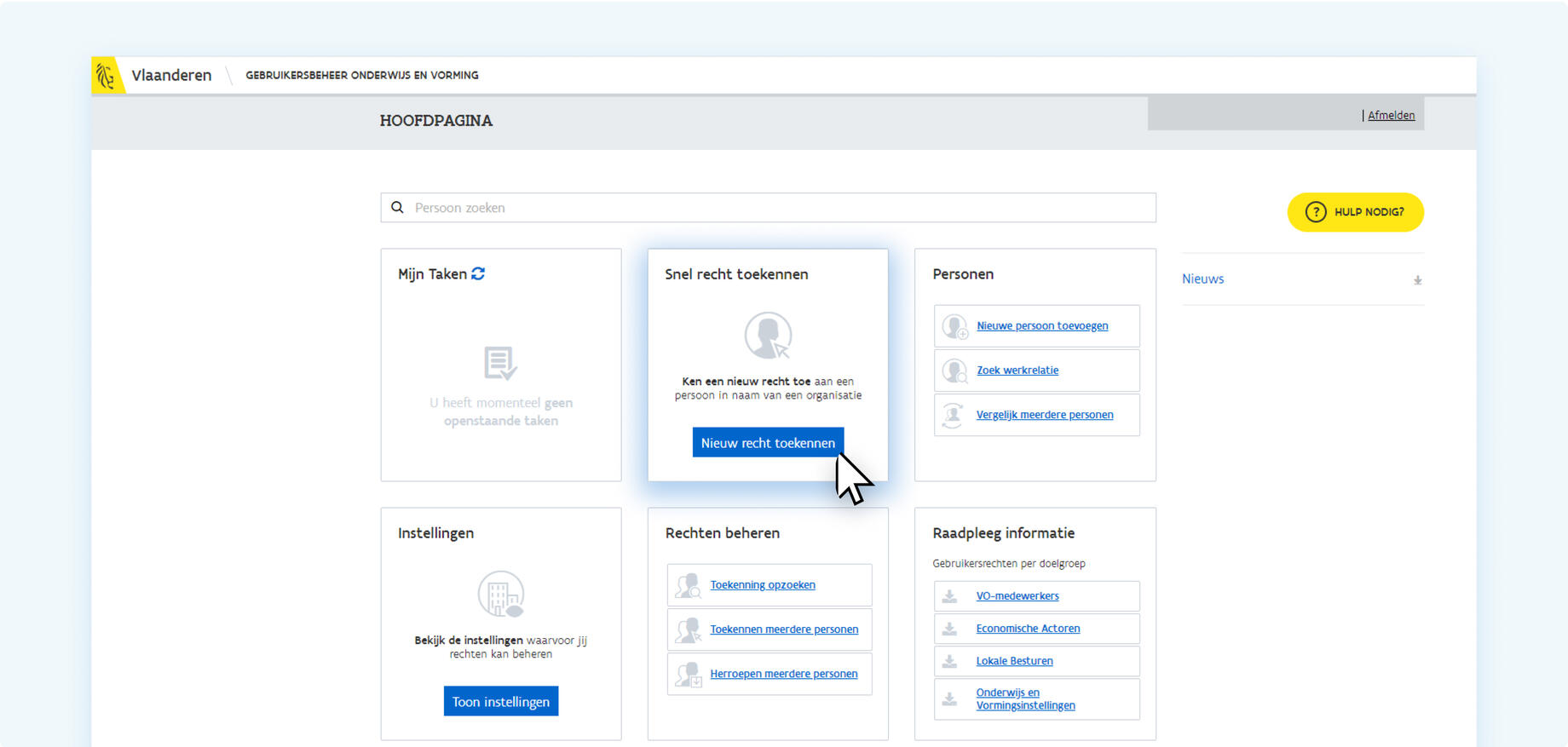
Task: Focus the Persoon zoeken search field
Action: click(x=768, y=208)
